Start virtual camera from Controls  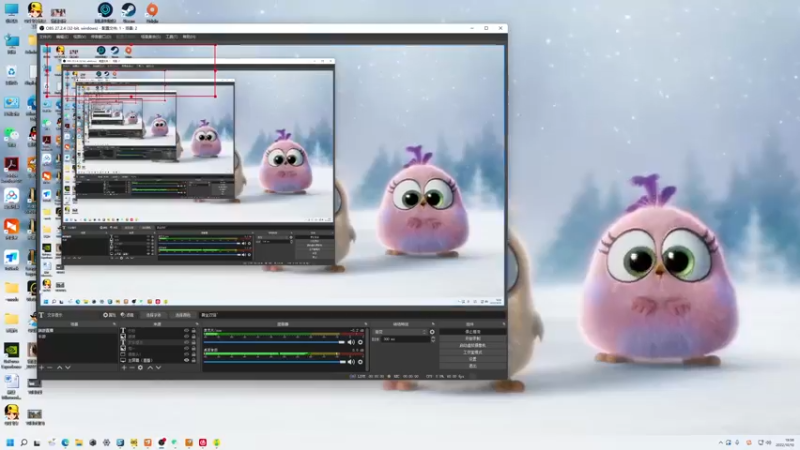click(473, 345)
